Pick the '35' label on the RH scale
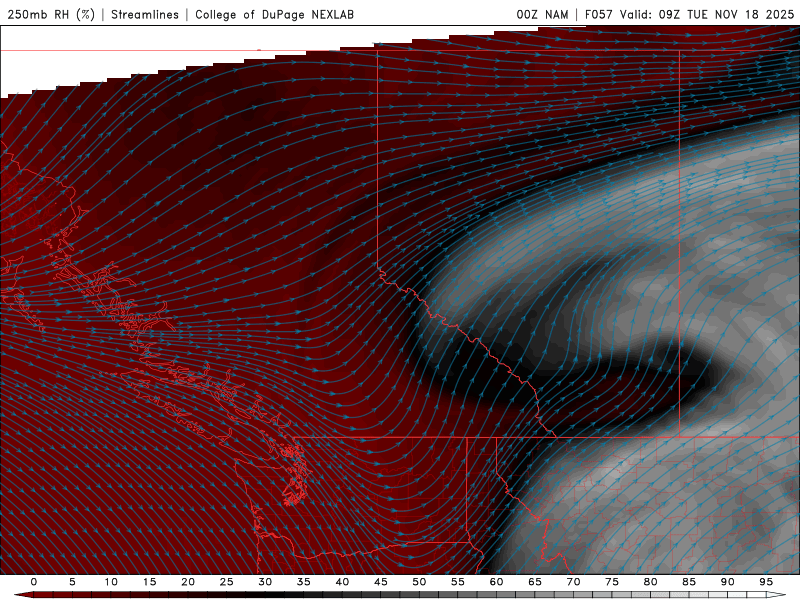 pyautogui.click(x=303, y=582)
